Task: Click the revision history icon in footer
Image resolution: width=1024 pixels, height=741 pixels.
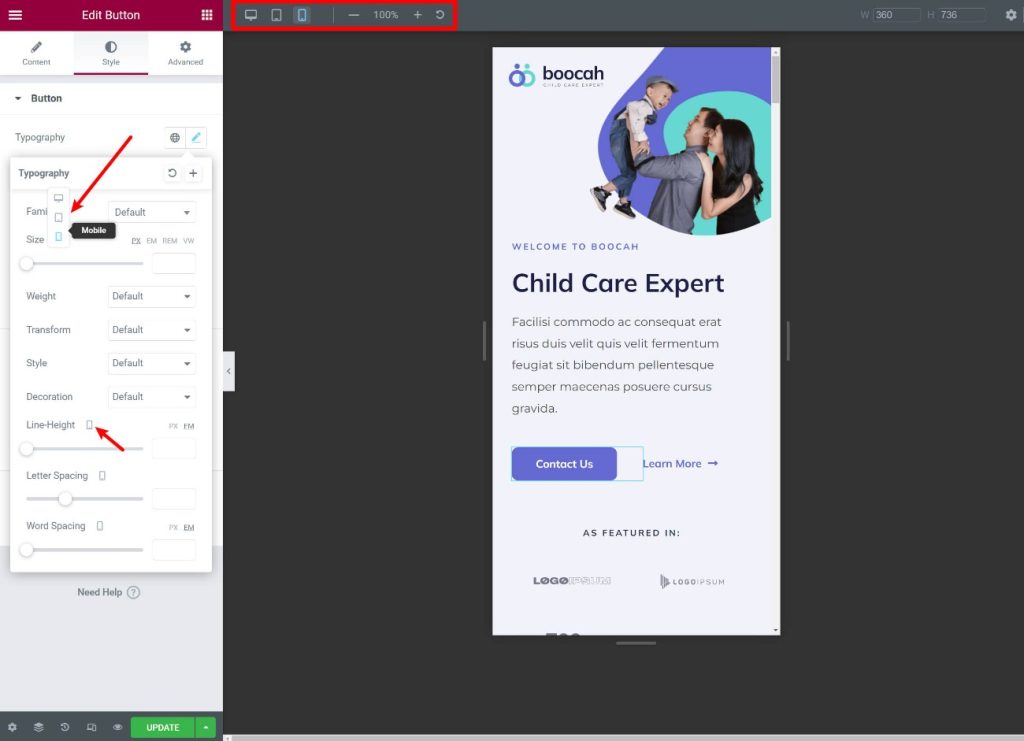Action: coord(65,727)
